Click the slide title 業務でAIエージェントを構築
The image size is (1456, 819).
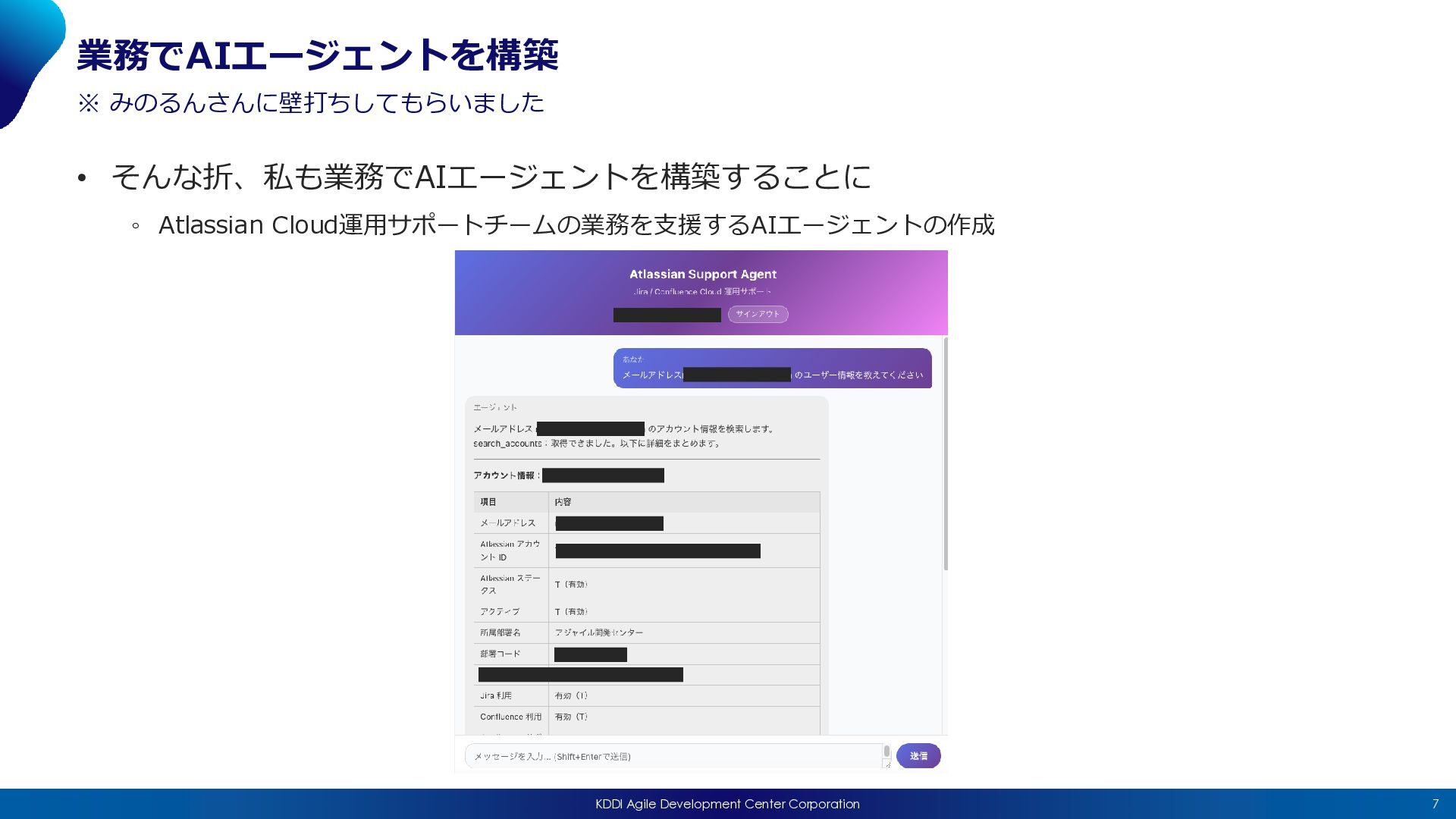(317, 55)
